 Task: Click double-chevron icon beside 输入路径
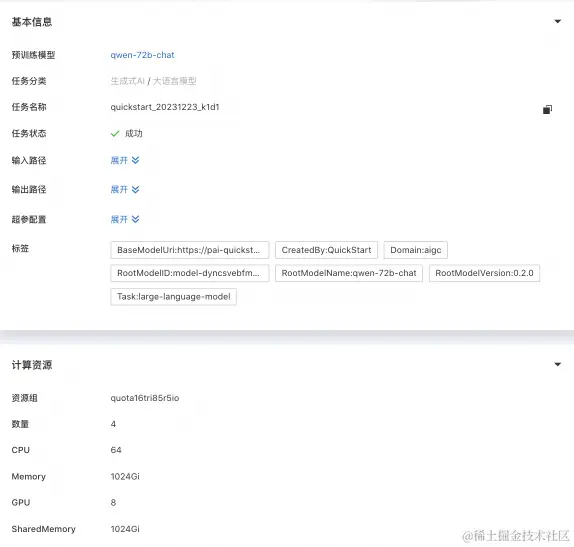click(x=135, y=160)
